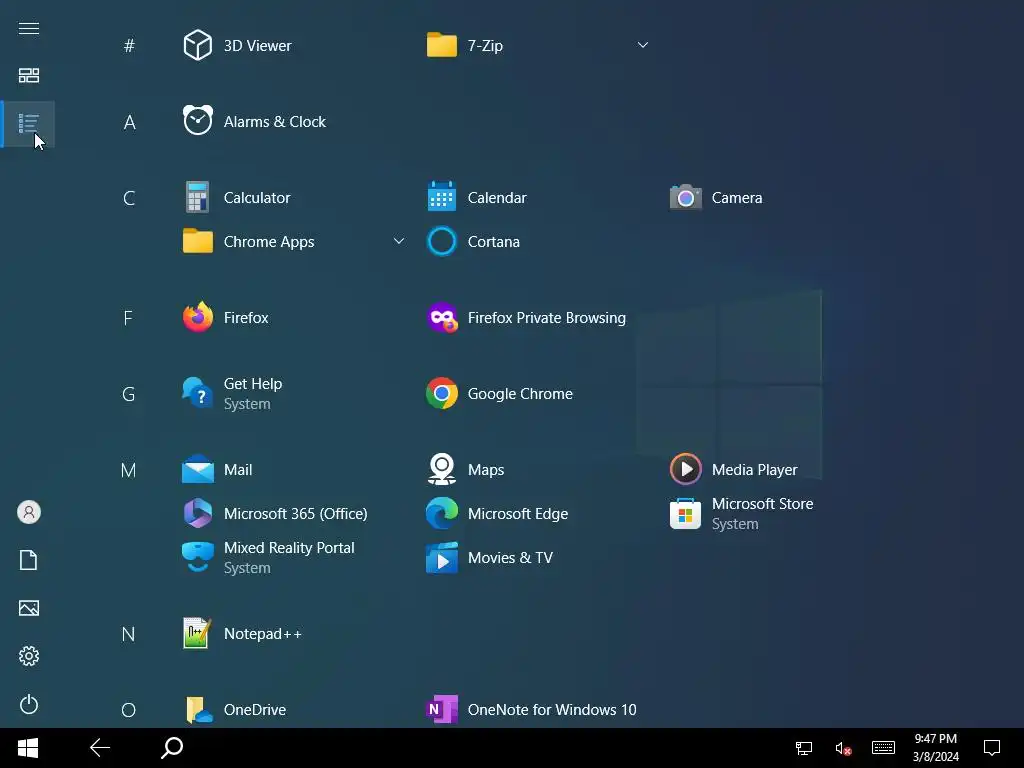Launch Alarms & Clock app icon
The width and height of the screenshot is (1024, 768).
coord(197,121)
